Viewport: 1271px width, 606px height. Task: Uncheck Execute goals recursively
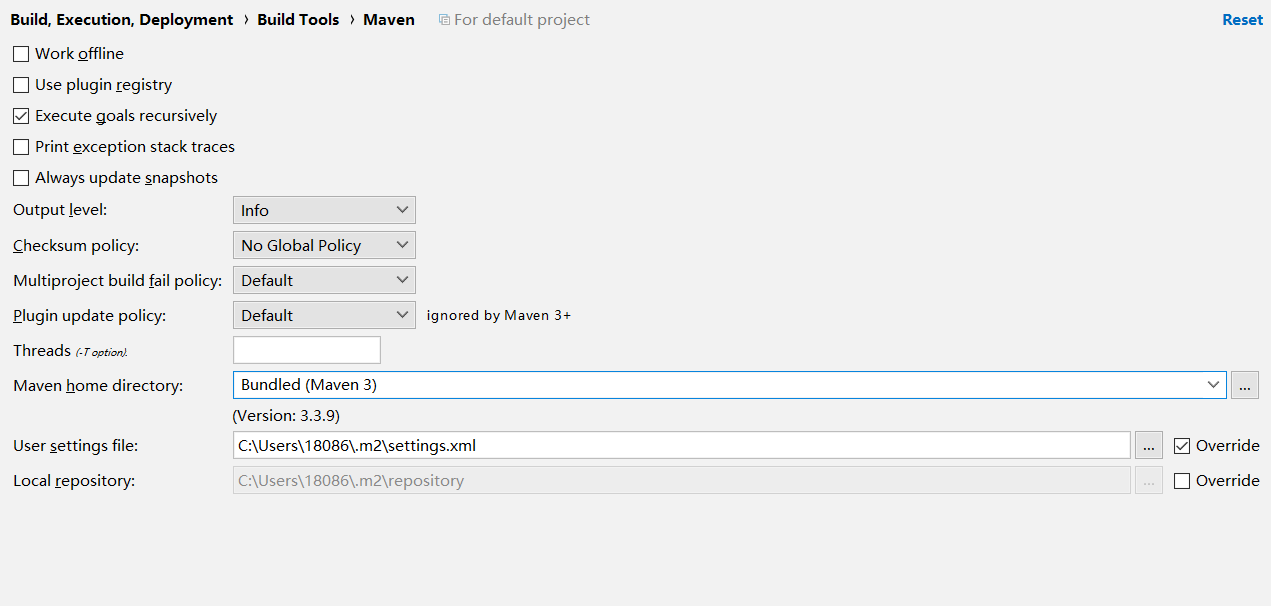pyautogui.click(x=21, y=116)
